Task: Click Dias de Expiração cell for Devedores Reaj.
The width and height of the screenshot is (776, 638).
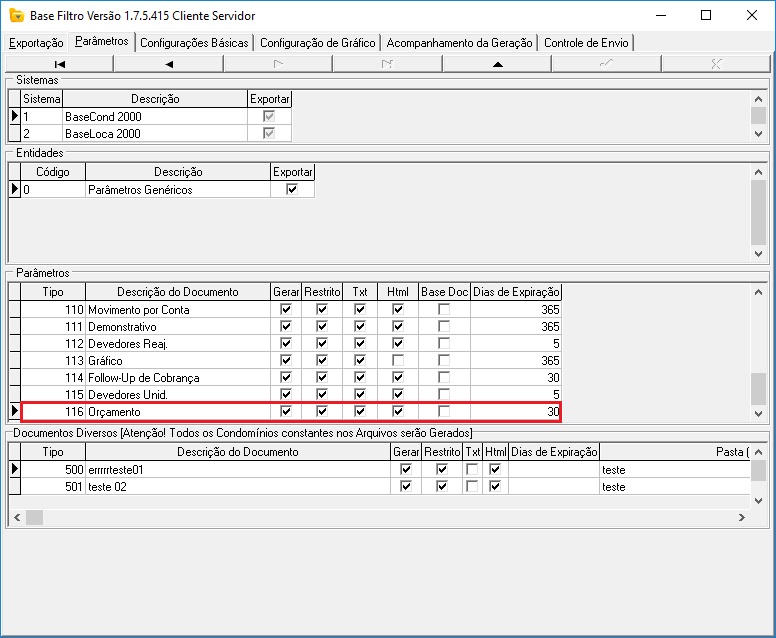Action: 516,344
